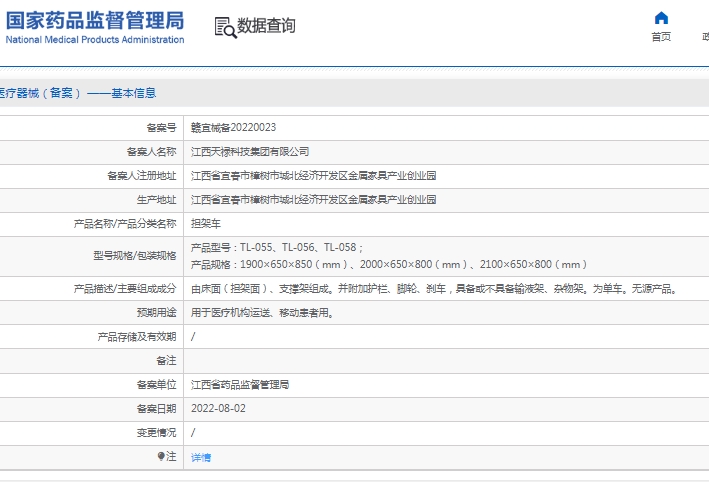This screenshot has height=482, width=709.
Task: Click the 首页 menu label
Action: tap(661, 37)
